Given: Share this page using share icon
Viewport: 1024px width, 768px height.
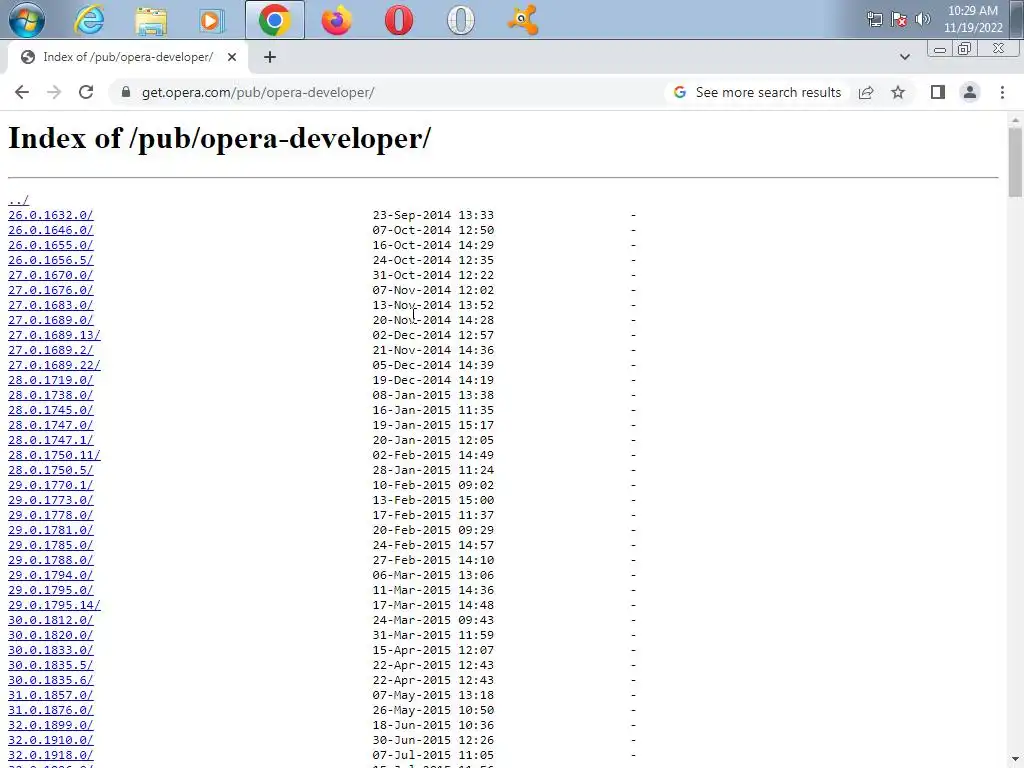Looking at the screenshot, I should (866, 92).
